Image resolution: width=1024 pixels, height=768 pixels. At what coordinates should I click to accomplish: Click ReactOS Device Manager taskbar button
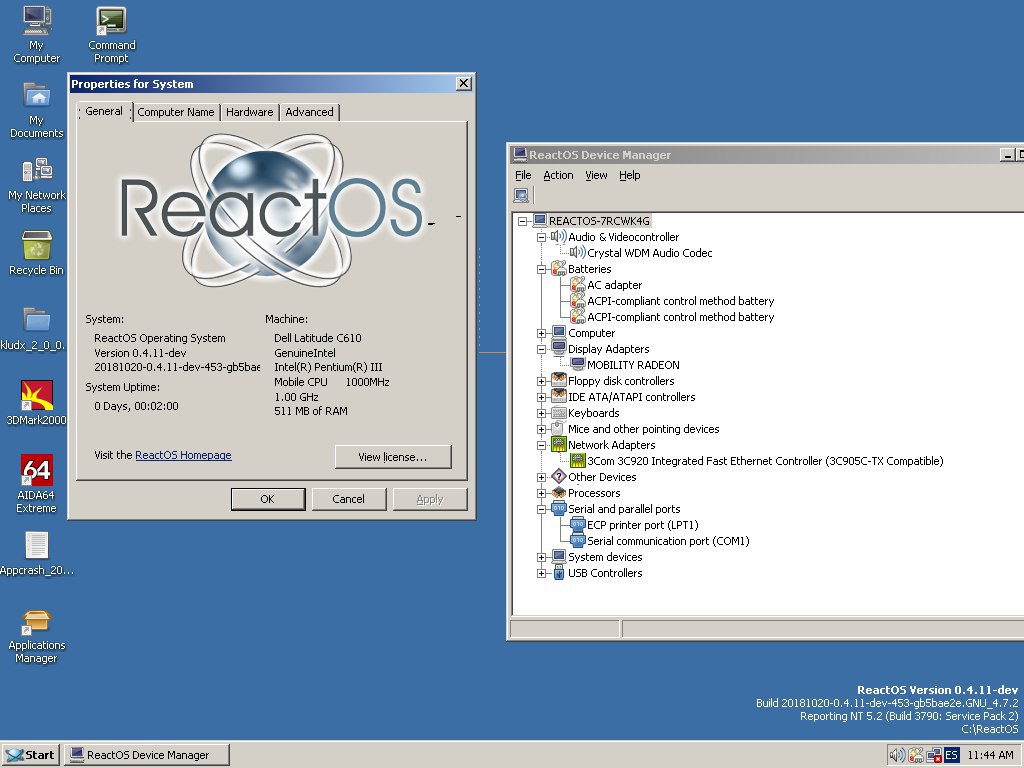pyautogui.click(x=148, y=755)
